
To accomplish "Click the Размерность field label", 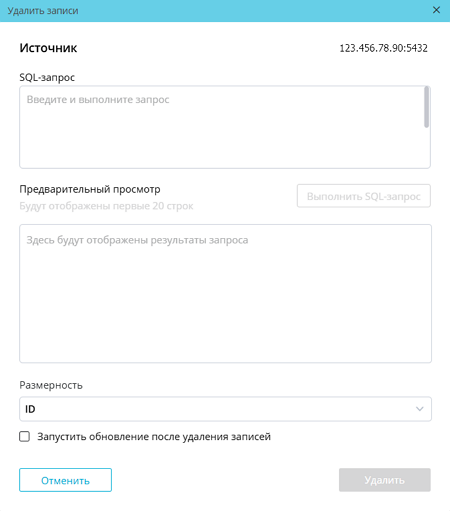I will tap(51, 385).
